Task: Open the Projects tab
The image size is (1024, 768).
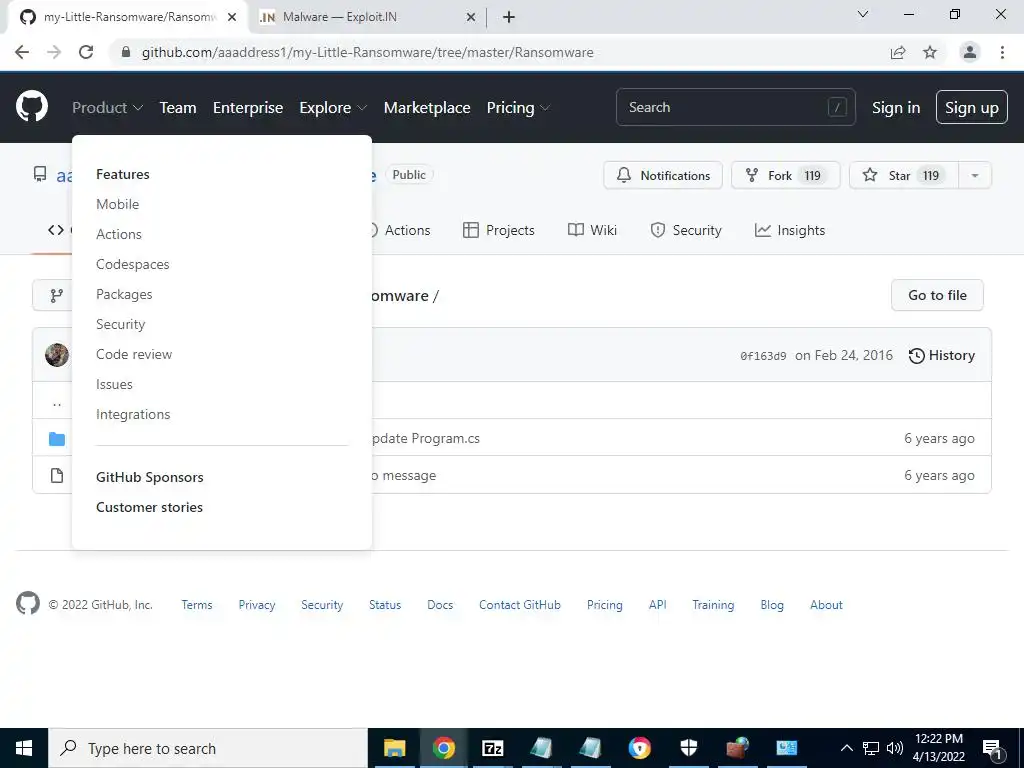Action: [x=498, y=230]
